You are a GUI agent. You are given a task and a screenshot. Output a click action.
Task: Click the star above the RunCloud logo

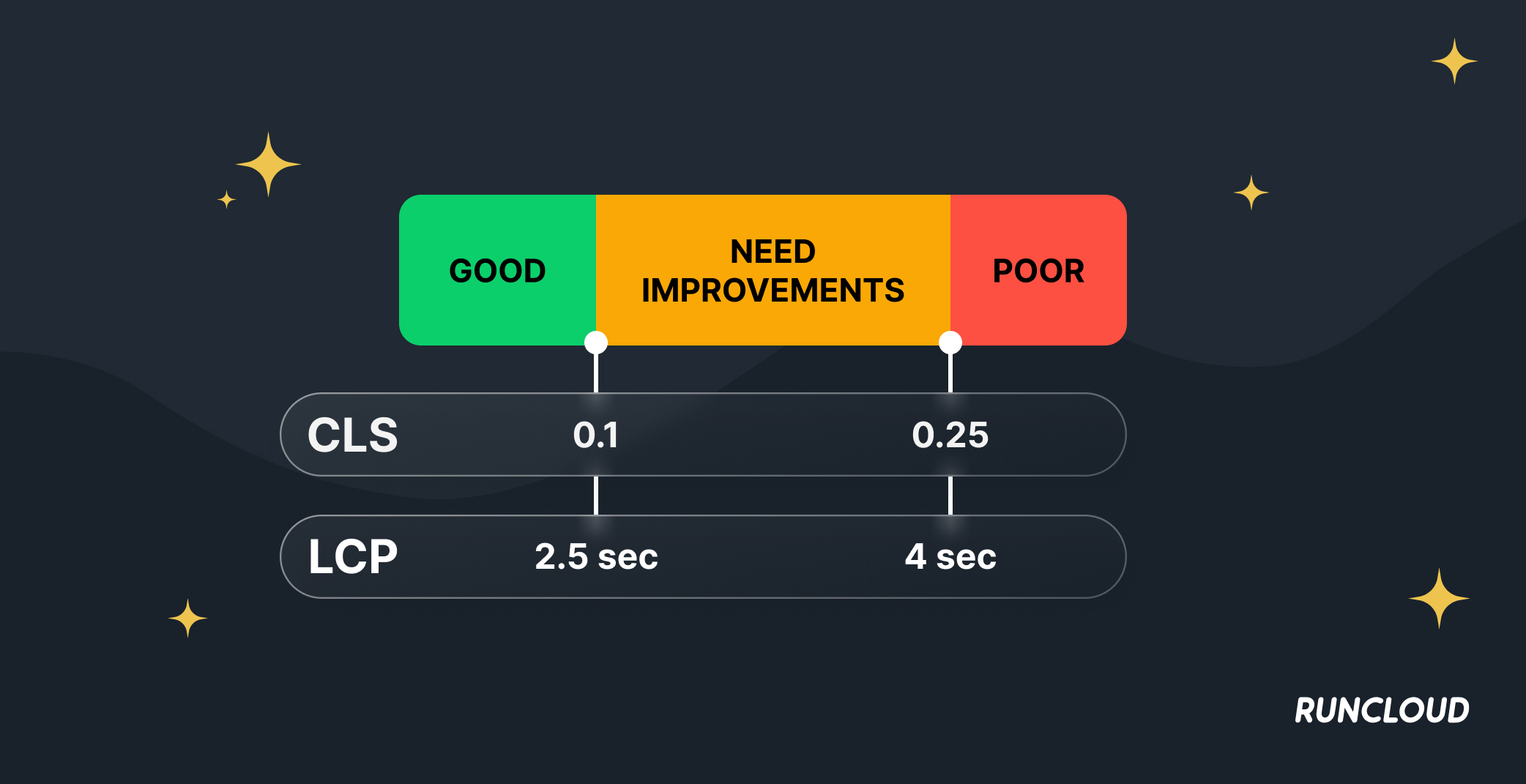[1439, 599]
